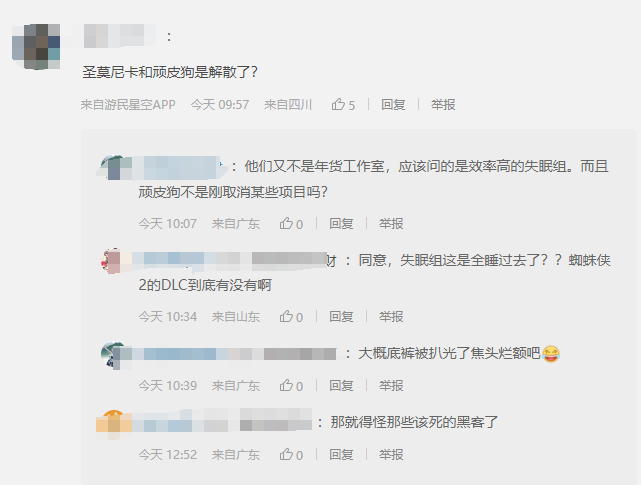
Task: Open the top commenter's pixelated avatar
Action: point(36,46)
